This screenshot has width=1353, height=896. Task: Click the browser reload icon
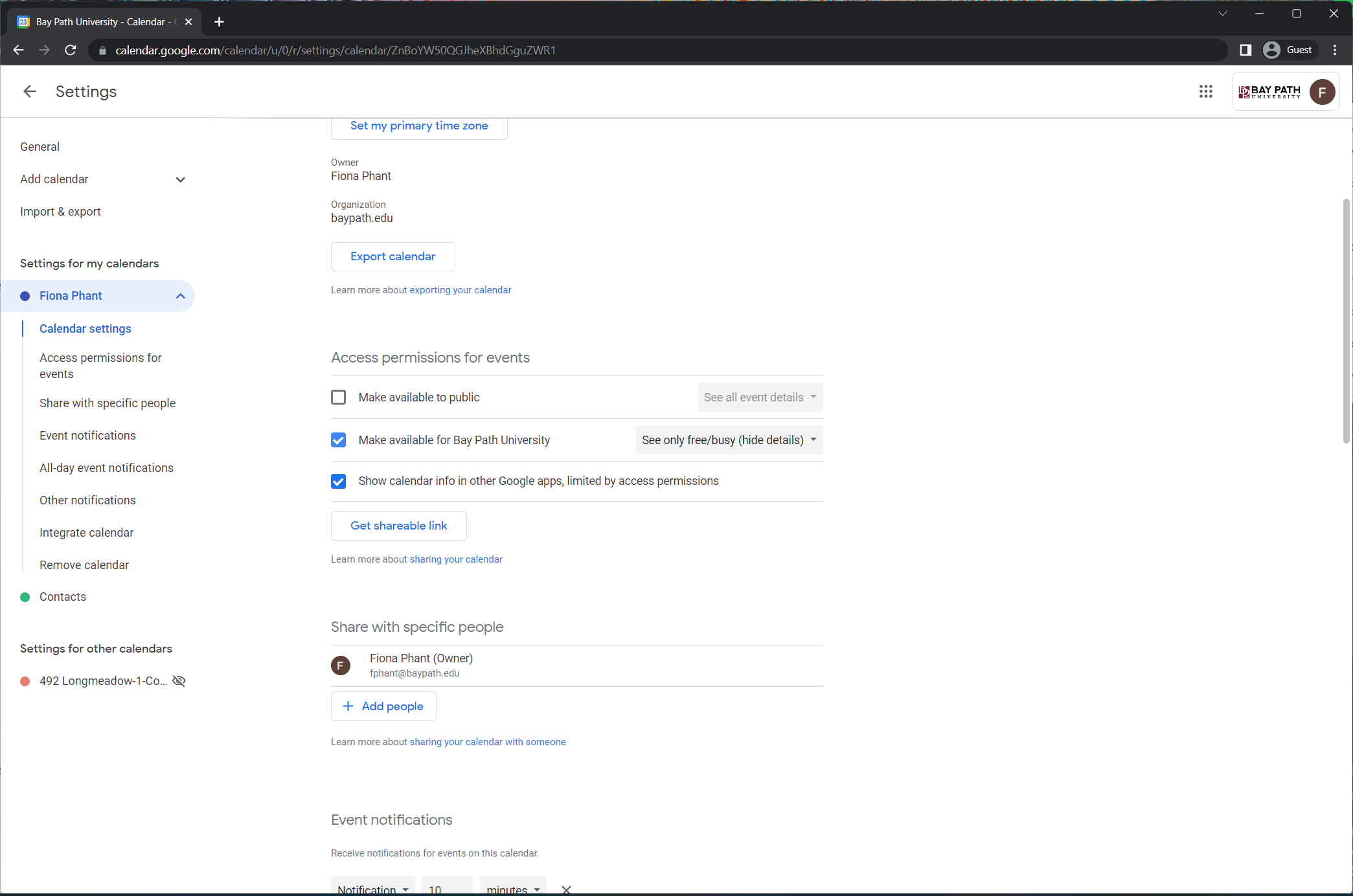pyautogui.click(x=71, y=50)
